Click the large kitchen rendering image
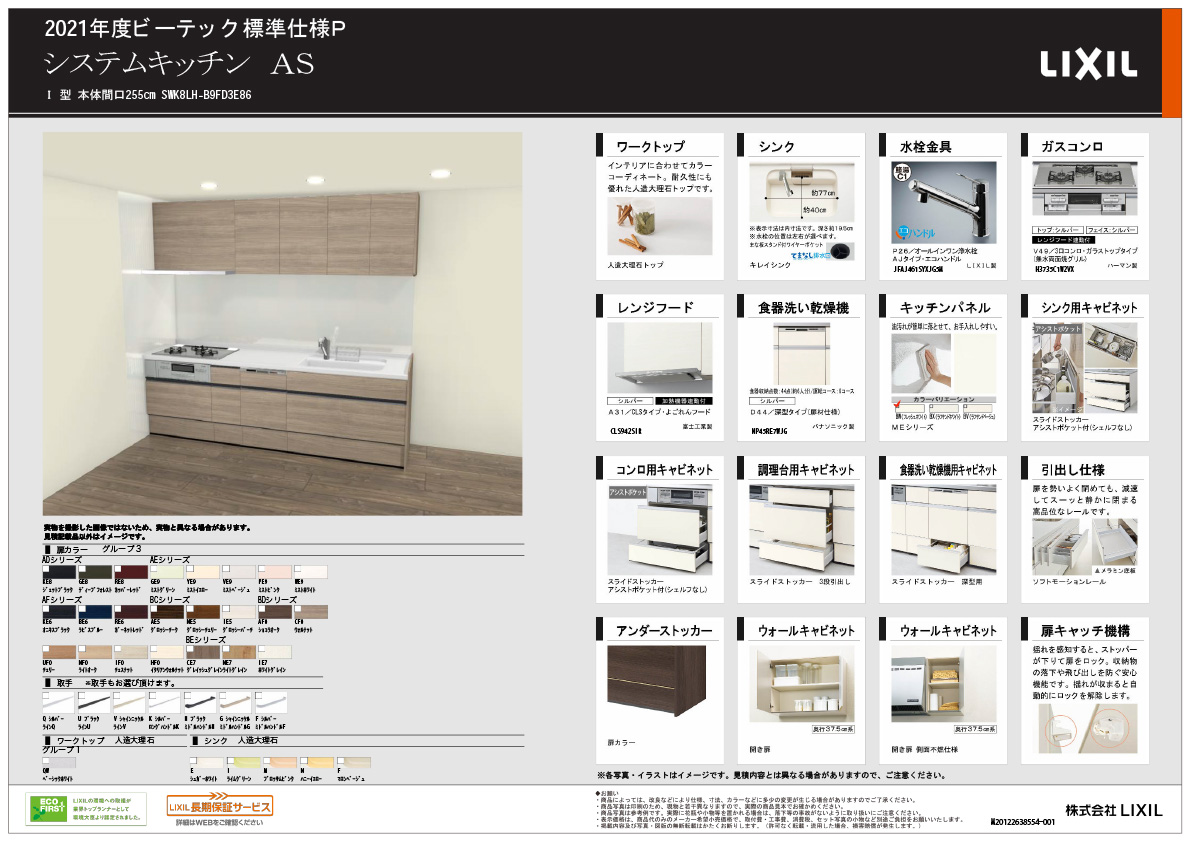Viewport: 1191px width, 842px height. click(283, 324)
